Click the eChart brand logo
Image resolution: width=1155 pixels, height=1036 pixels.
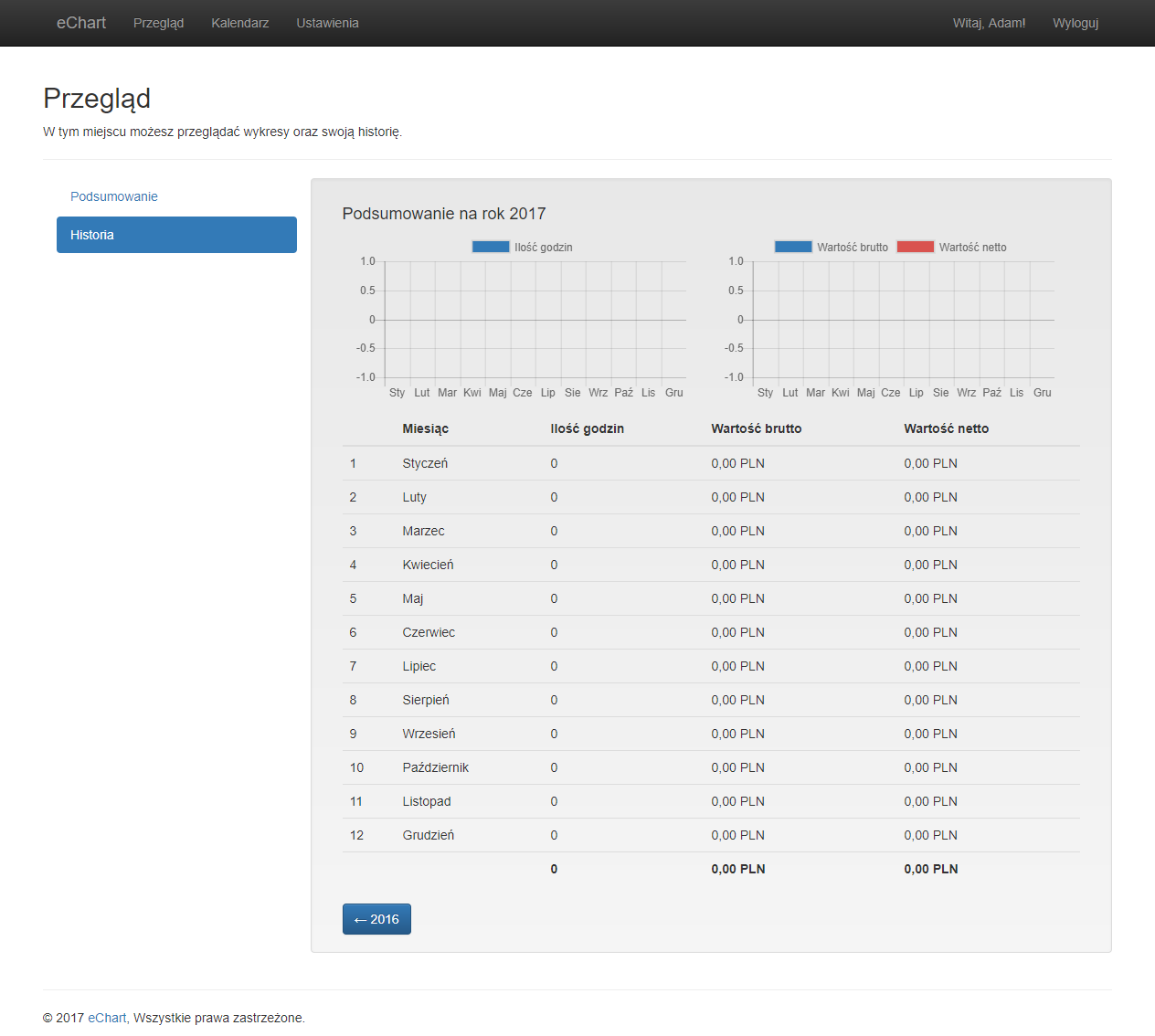click(81, 23)
